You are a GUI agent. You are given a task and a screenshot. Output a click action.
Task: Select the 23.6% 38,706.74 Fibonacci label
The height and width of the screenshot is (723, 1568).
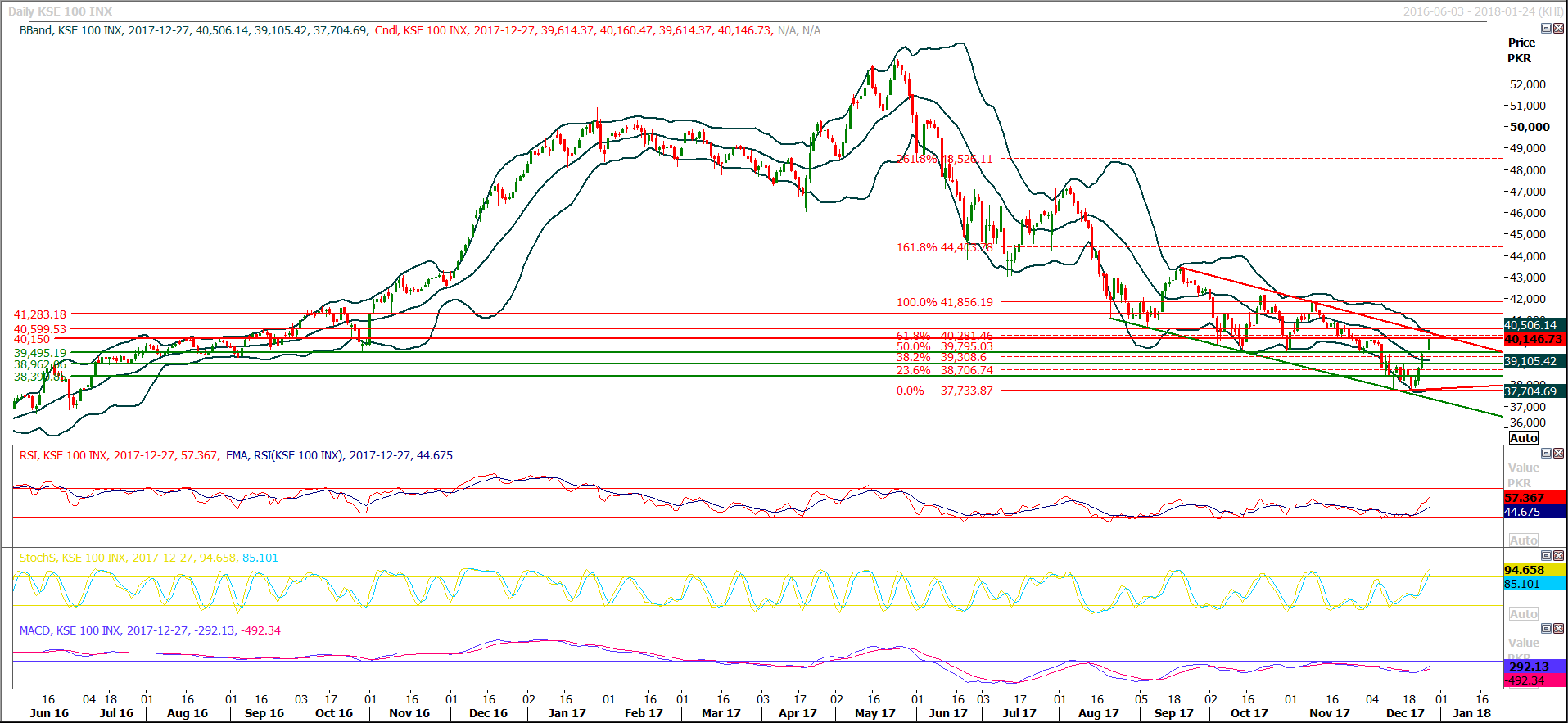coord(944,370)
